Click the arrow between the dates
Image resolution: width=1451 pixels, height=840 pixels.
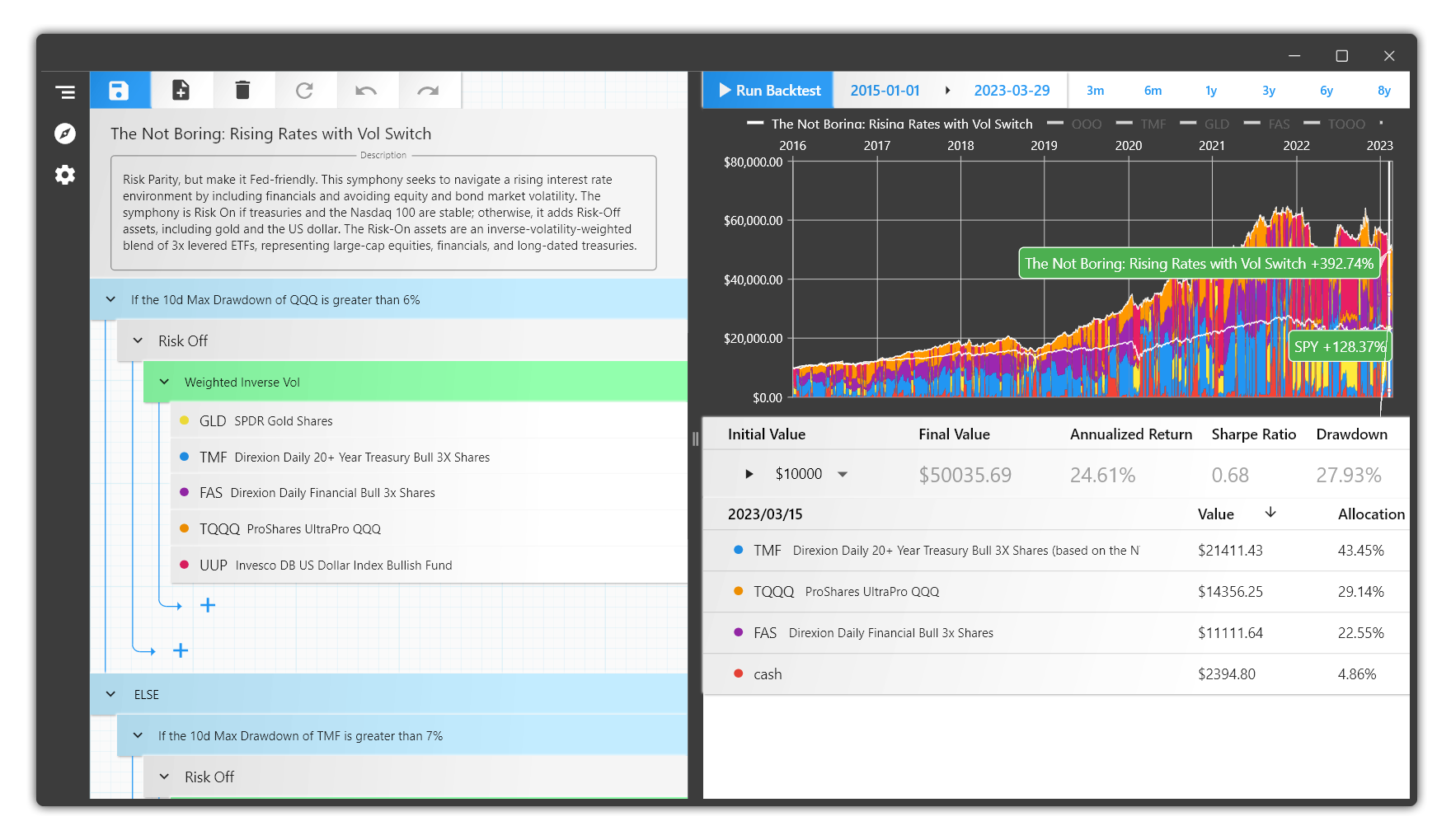click(x=948, y=91)
